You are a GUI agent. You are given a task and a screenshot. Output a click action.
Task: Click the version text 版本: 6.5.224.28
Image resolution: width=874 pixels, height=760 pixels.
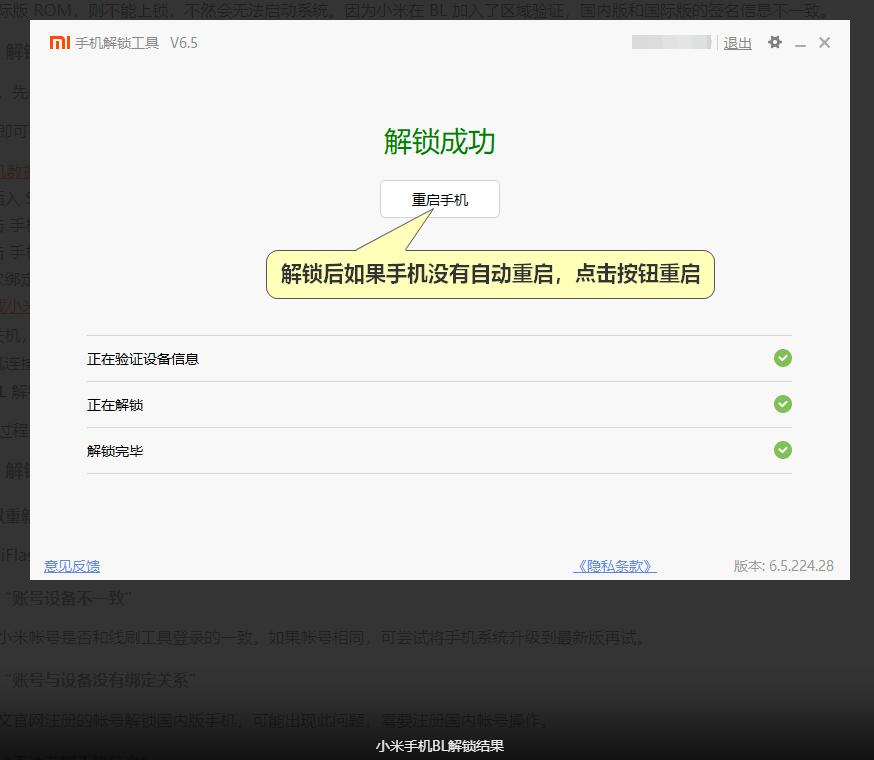[784, 566]
